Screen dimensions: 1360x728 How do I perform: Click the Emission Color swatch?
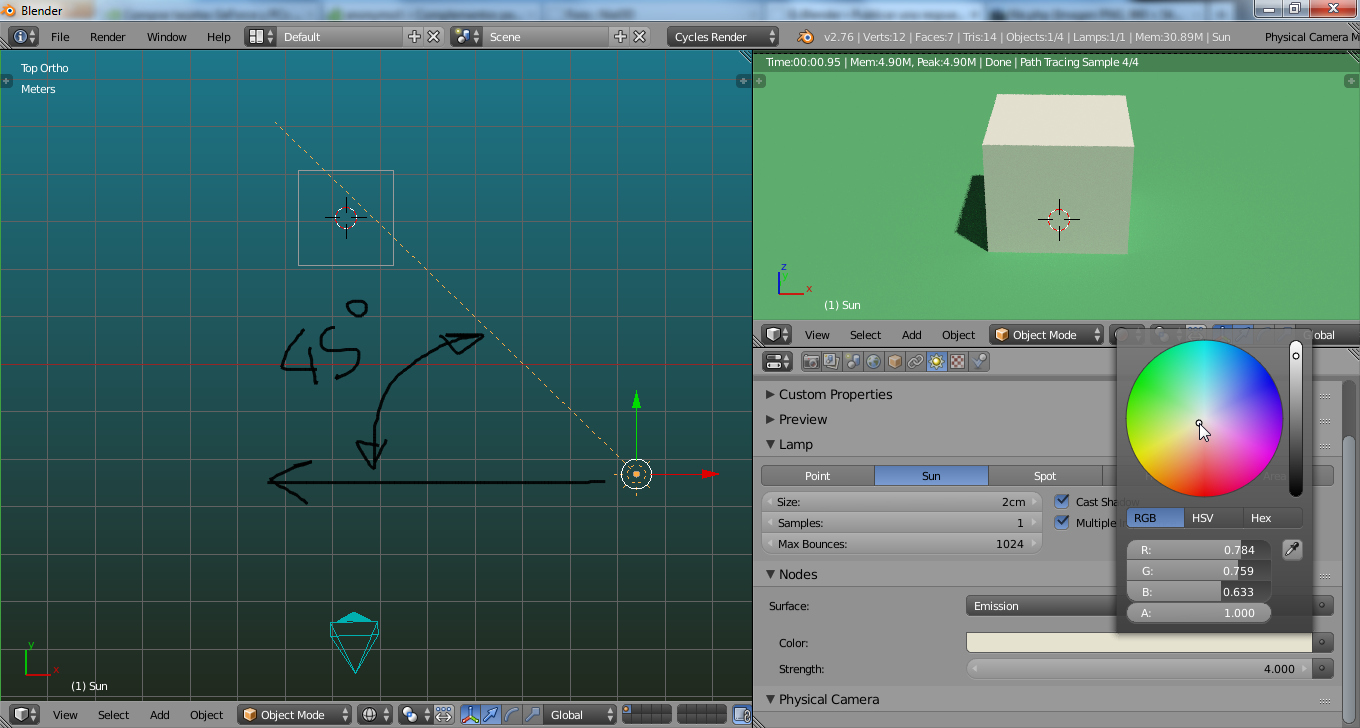tap(1040, 643)
